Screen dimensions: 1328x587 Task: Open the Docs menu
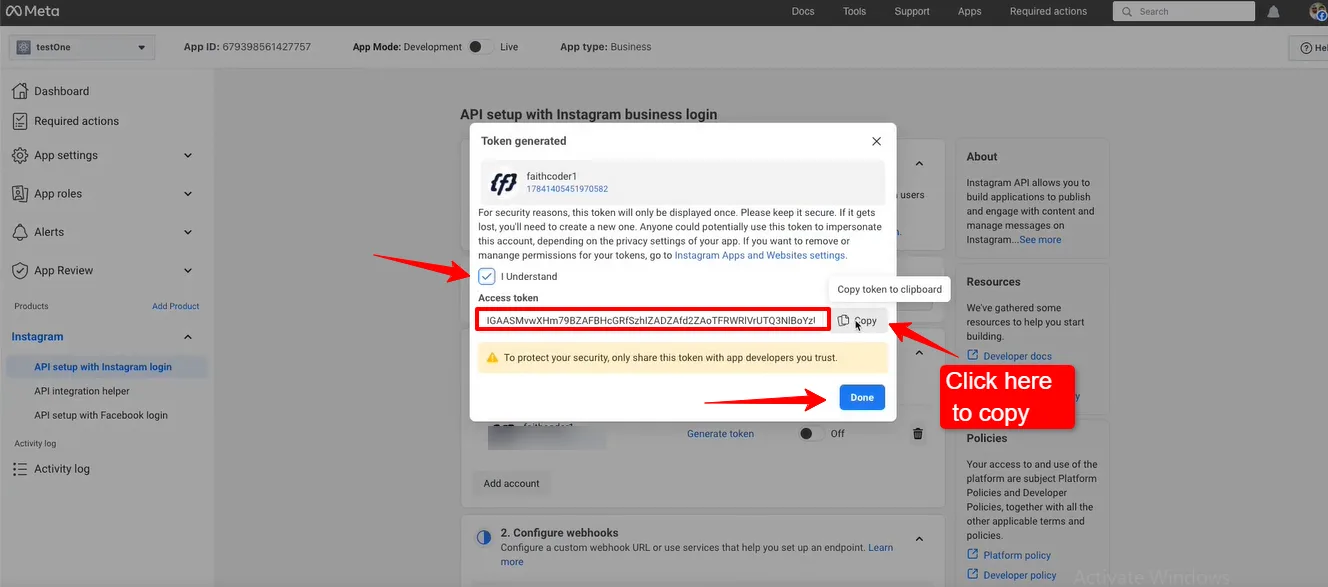tap(803, 12)
